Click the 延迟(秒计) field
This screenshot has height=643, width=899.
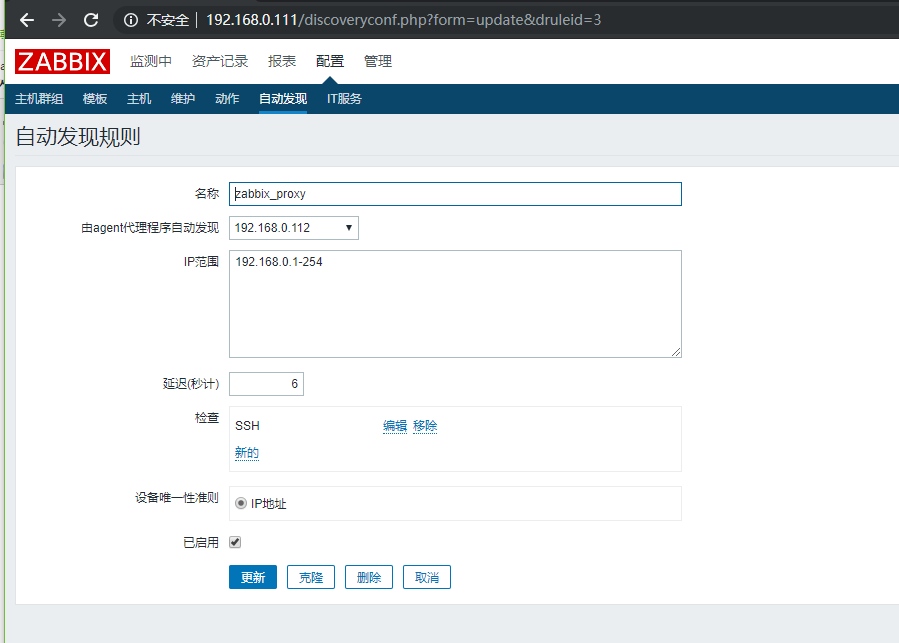[267, 384]
